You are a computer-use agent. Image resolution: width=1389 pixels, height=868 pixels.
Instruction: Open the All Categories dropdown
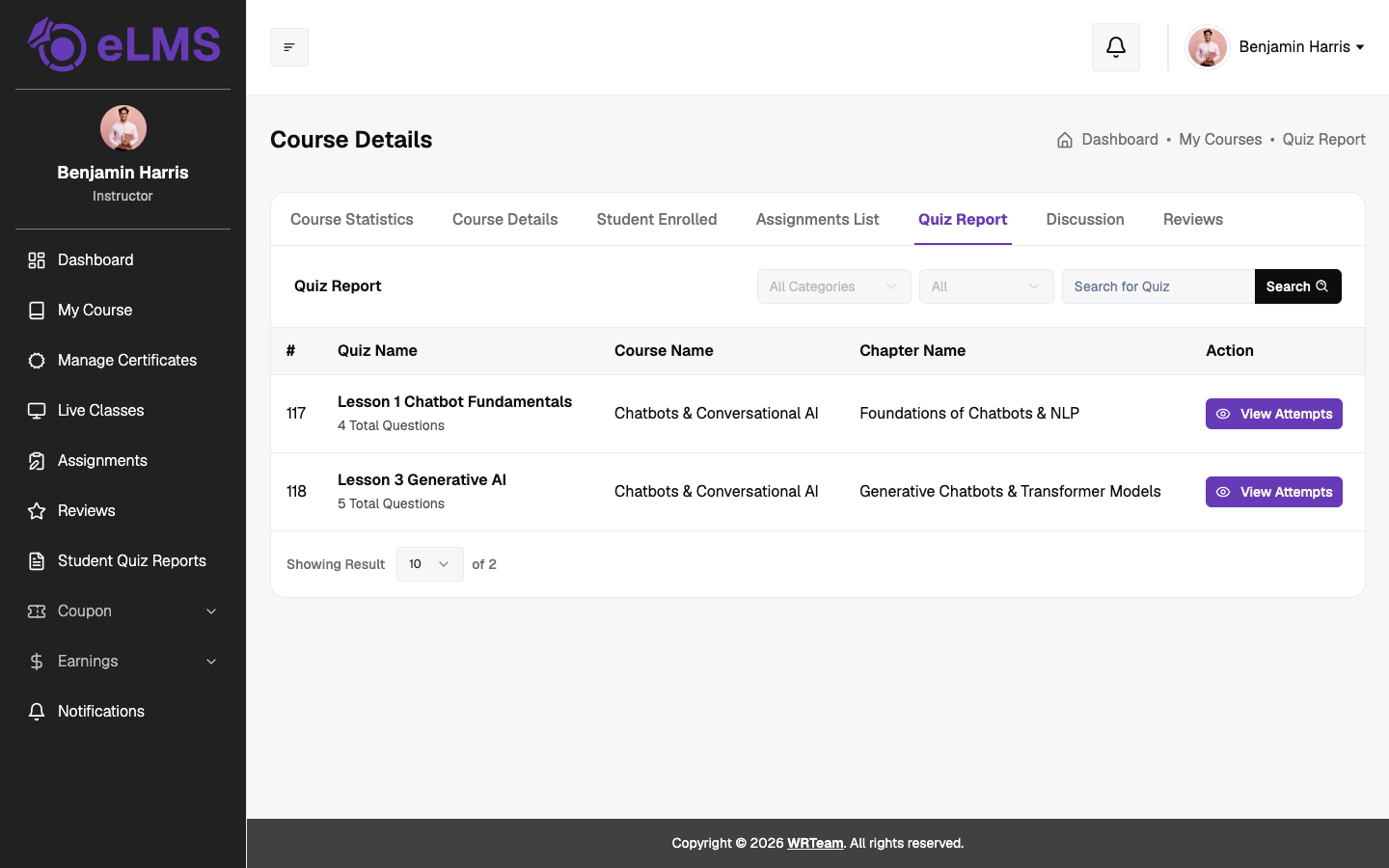pos(834,286)
